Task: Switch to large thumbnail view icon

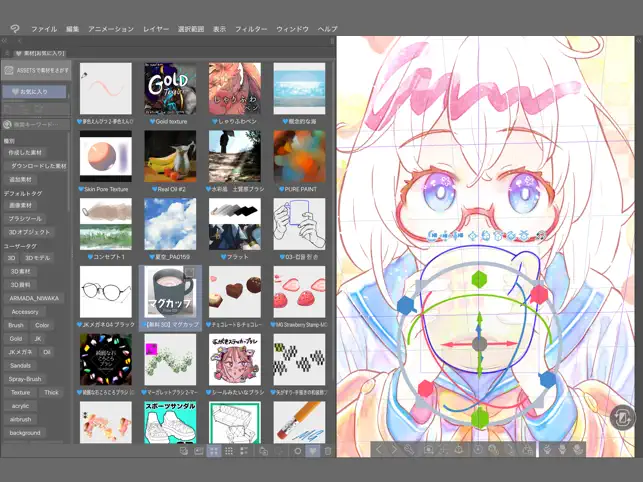Action: point(214,451)
